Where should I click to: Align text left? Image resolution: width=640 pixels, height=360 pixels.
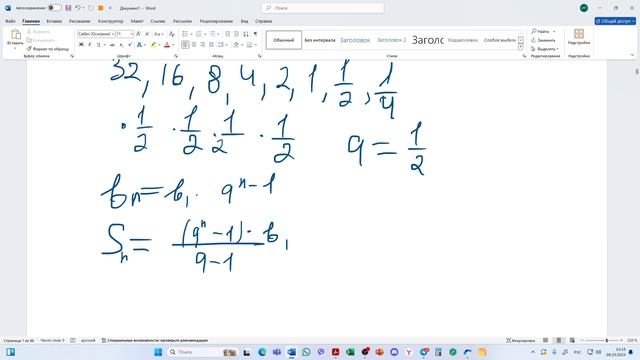click(185, 44)
